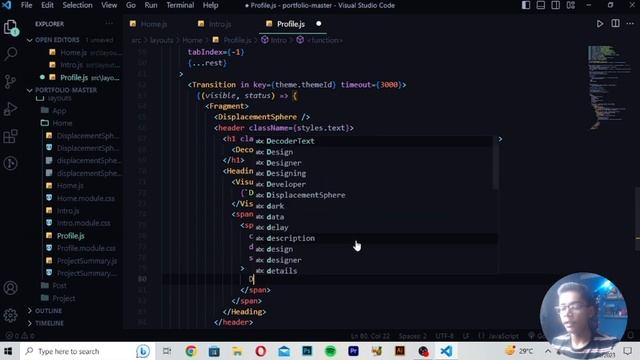Open the Go menu

[131, 5]
